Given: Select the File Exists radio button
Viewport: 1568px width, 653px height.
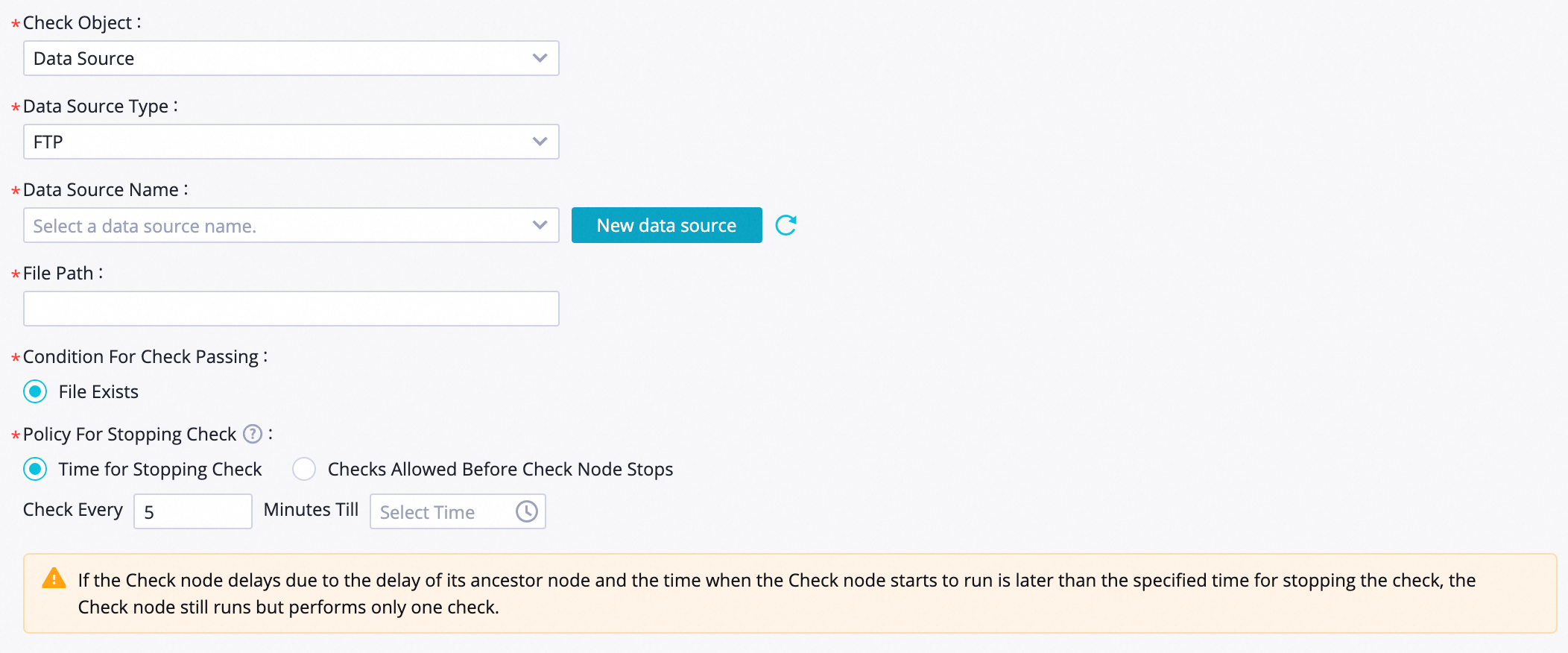Looking at the screenshot, I should point(35,391).
